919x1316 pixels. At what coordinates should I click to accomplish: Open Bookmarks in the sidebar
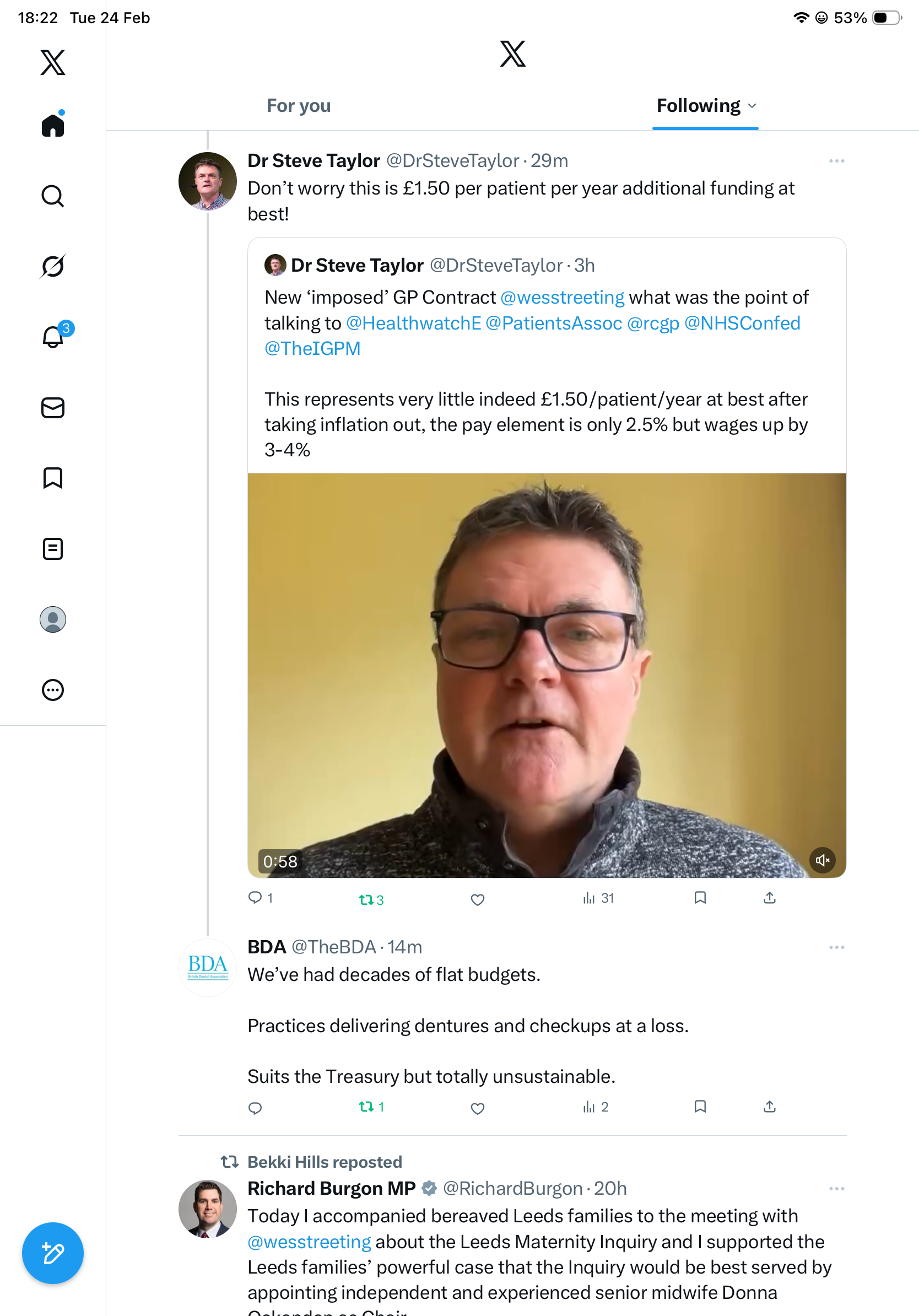tap(53, 478)
